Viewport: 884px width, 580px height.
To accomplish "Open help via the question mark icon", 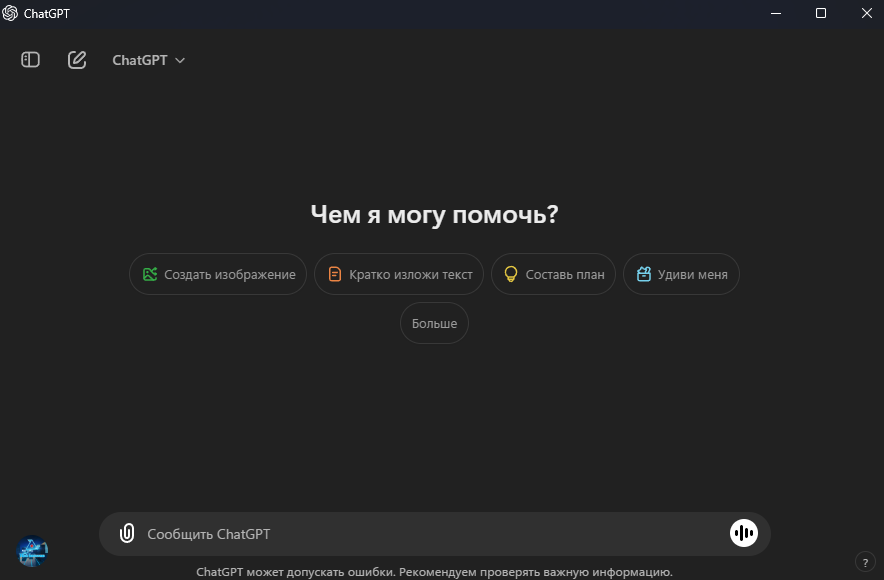I will [865, 562].
